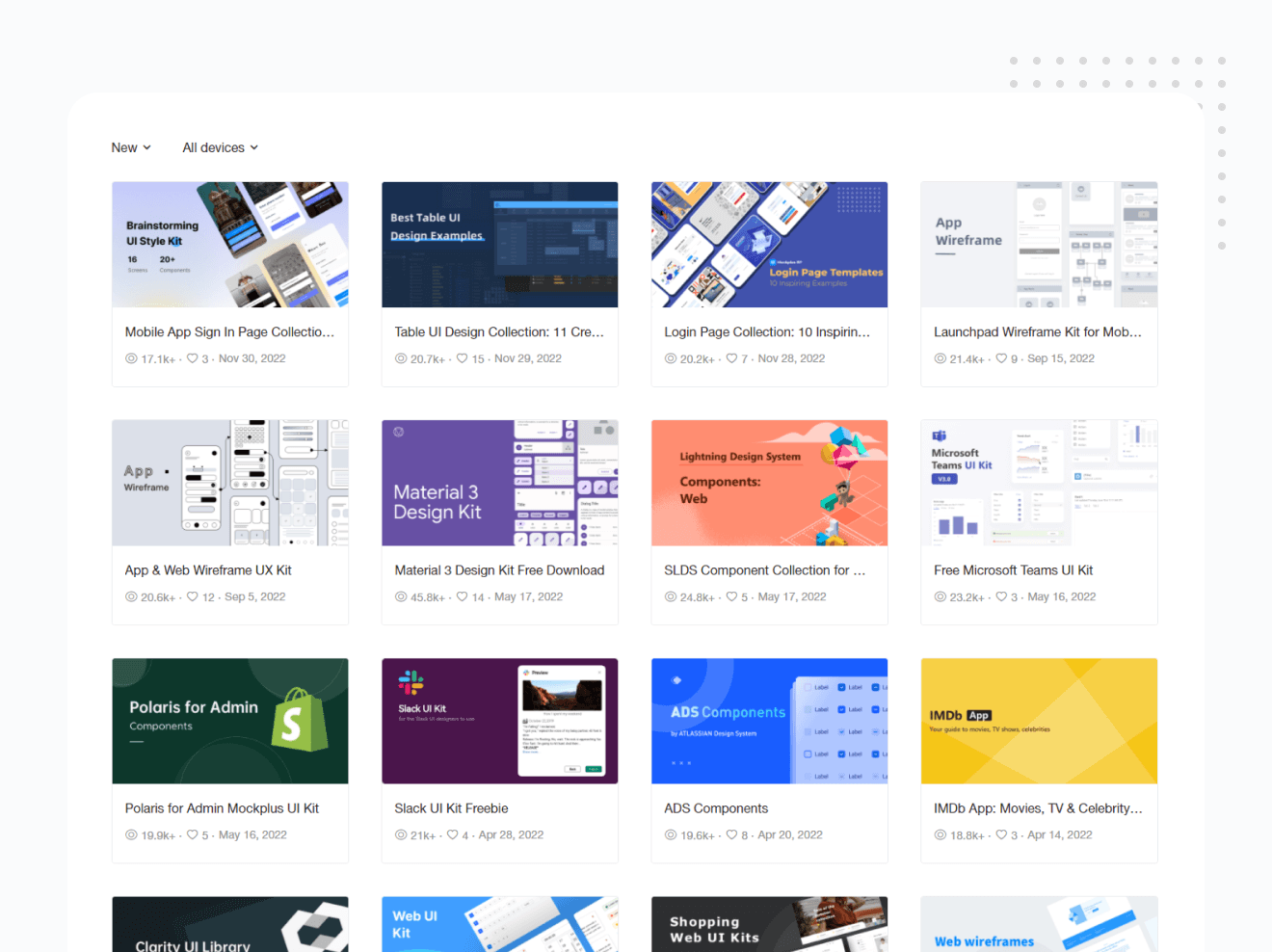Image resolution: width=1272 pixels, height=952 pixels.
Task: Select the yellow IMDb App thumbnail
Action: tap(1039, 721)
